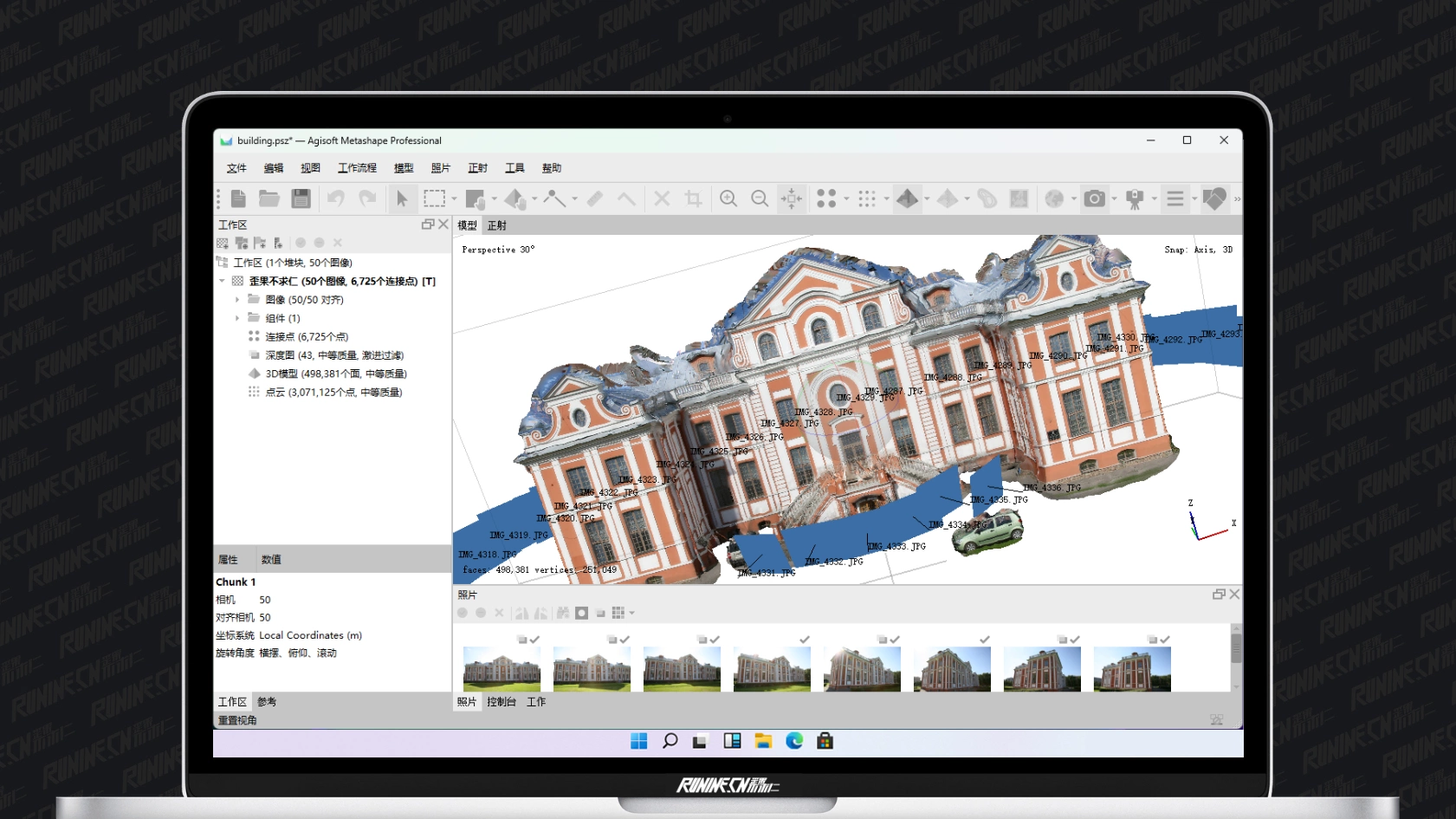
Task: Switch to the 参考 pane tab
Action: click(x=267, y=702)
